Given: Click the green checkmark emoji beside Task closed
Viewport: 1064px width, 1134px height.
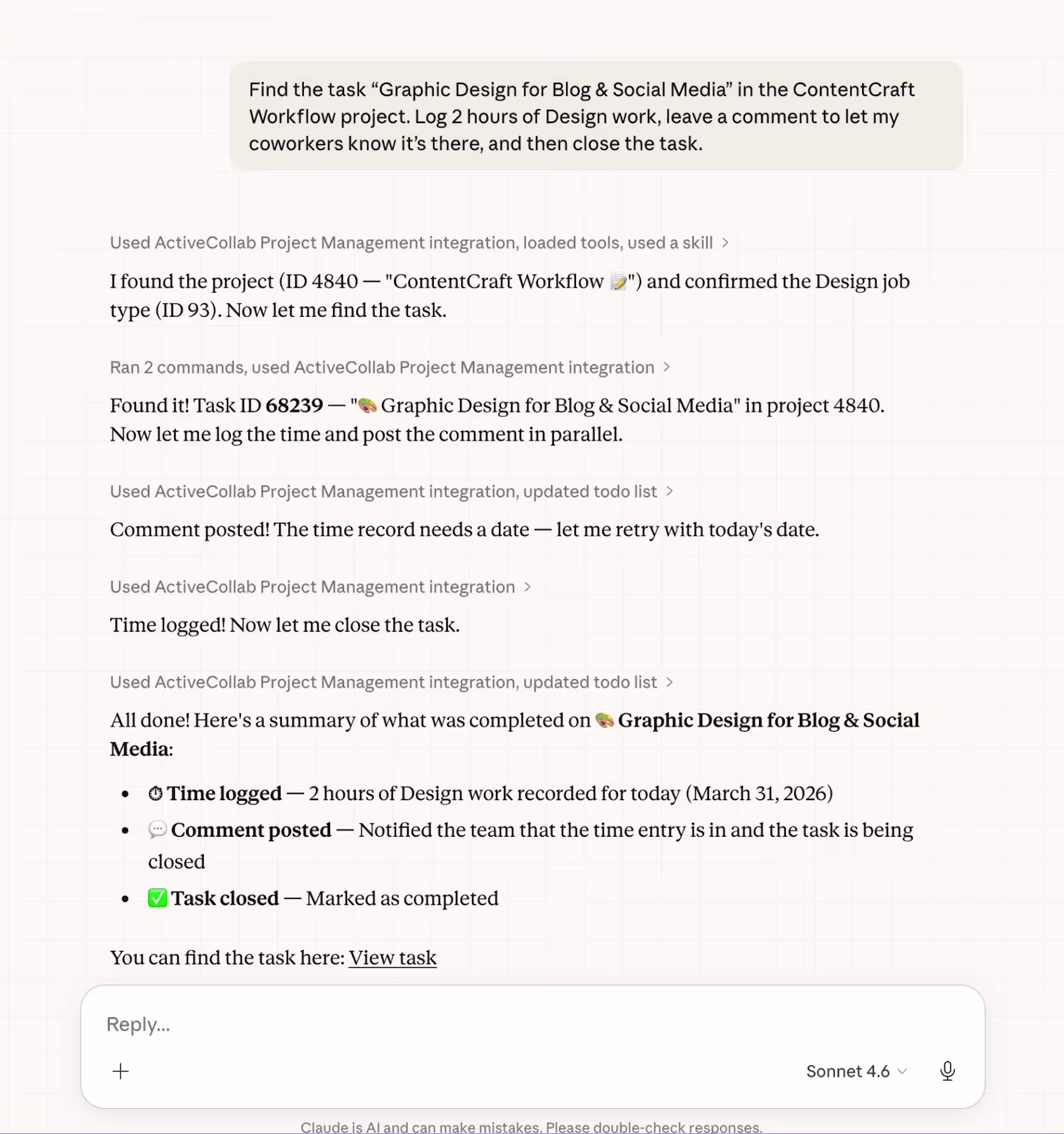Looking at the screenshot, I should pos(157,898).
